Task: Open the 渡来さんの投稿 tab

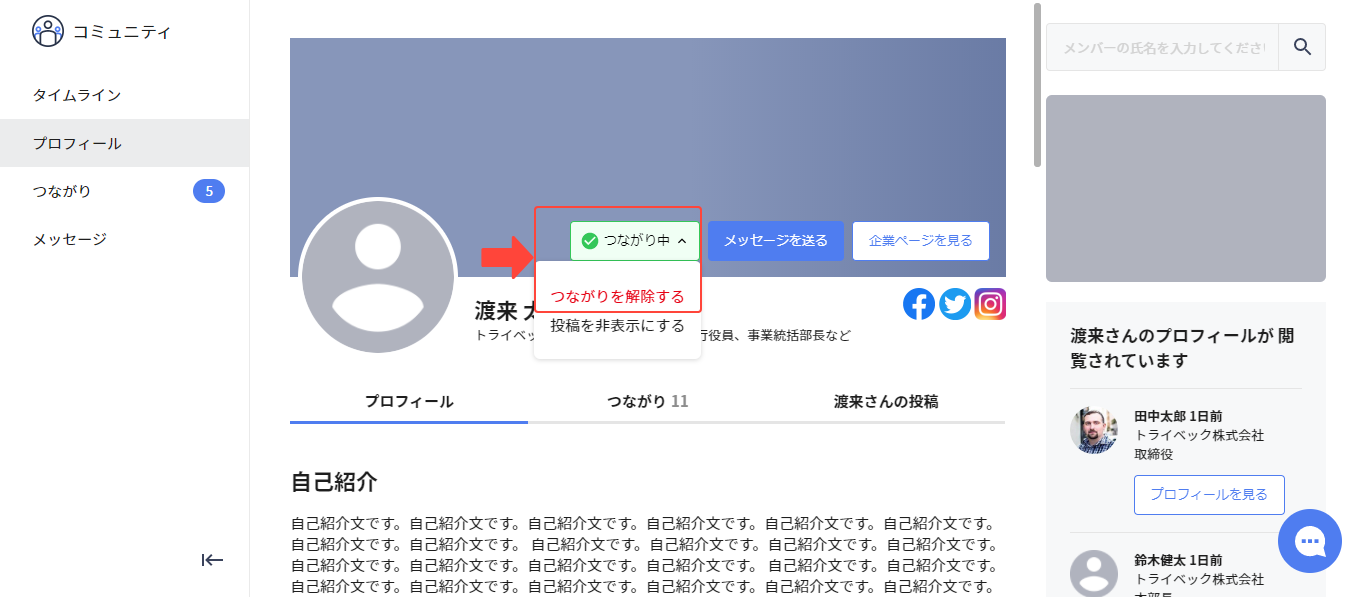Action: tap(885, 402)
